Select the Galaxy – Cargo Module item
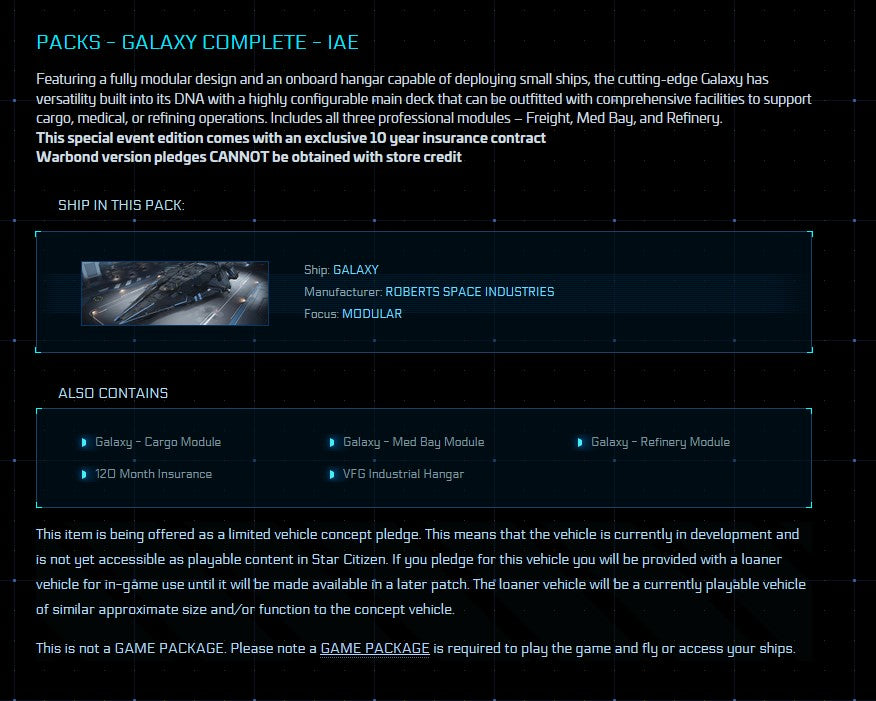Viewport: 876px width, 701px height. [158, 442]
